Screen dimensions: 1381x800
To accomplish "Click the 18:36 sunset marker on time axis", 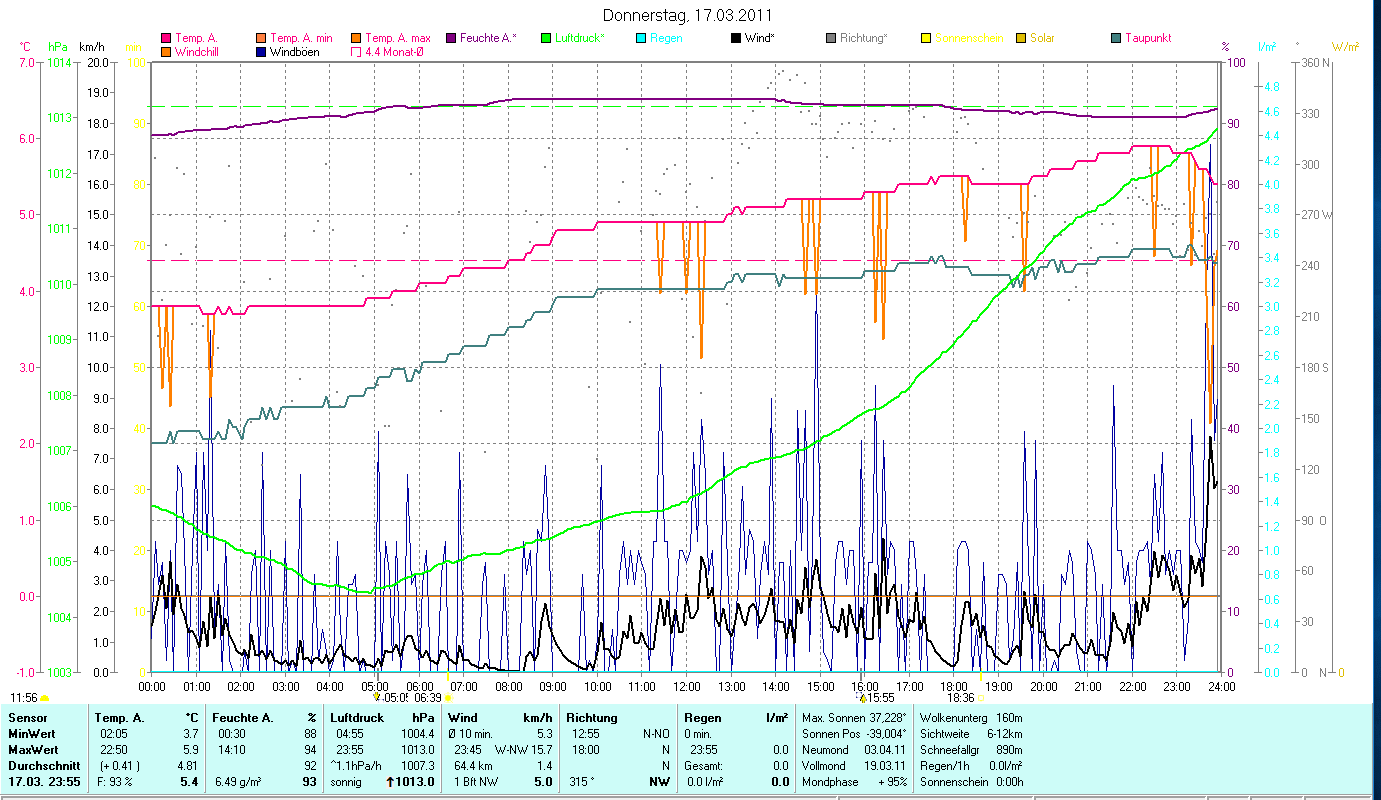I will click(x=961, y=698).
